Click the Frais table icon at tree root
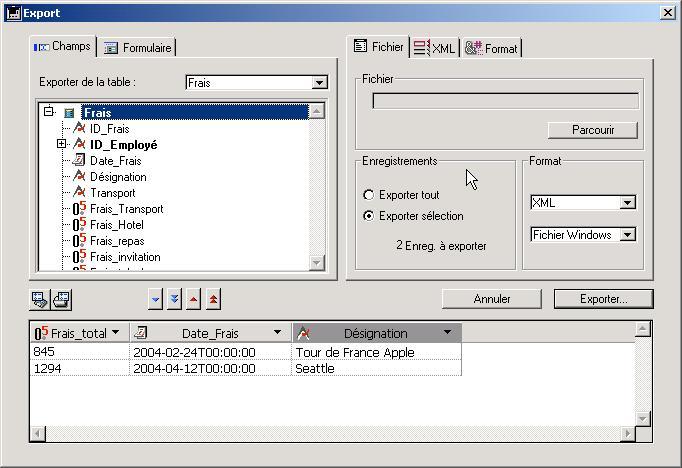The width and height of the screenshot is (682, 468). pyautogui.click(x=69, y=113)
